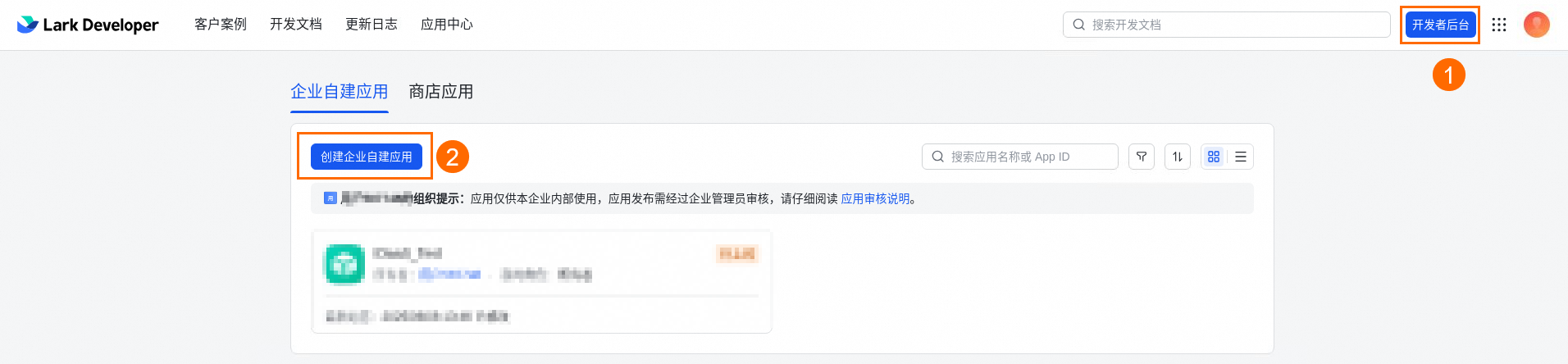
Task: Open the blurred app card
Action: 541,282
